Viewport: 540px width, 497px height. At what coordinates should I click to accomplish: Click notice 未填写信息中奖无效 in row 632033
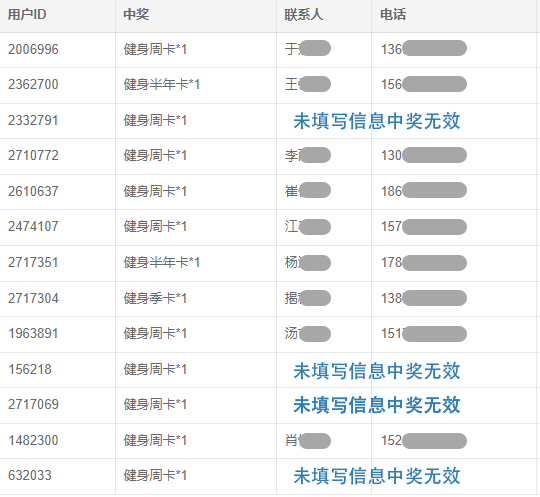377,476
